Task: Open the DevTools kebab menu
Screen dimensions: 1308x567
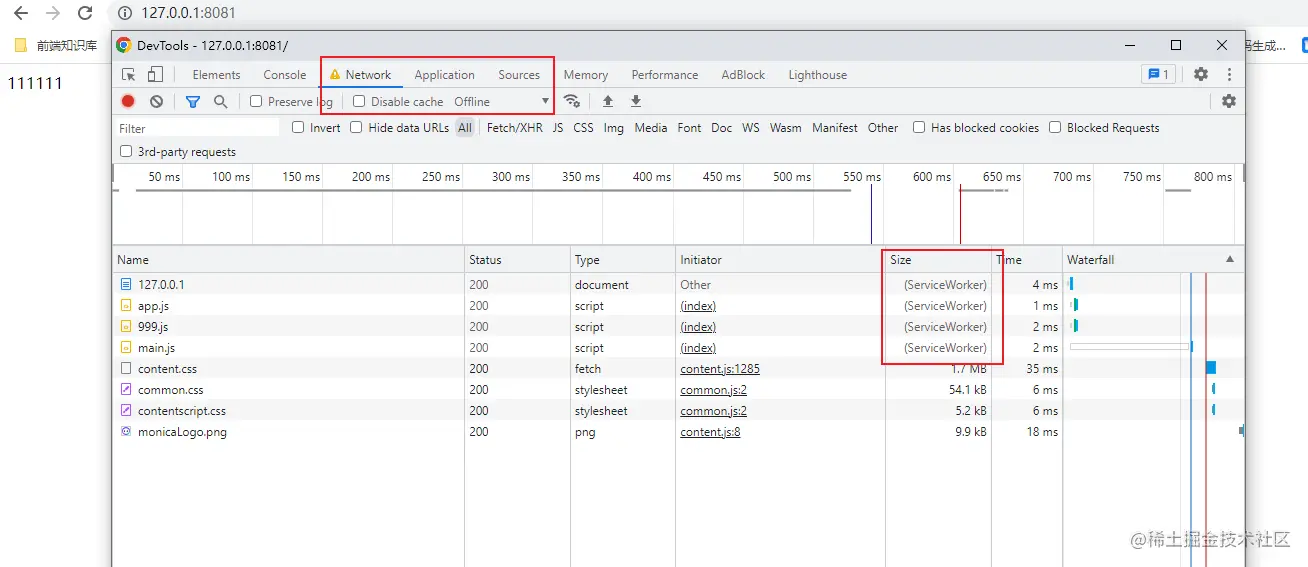Action: (x=1229, y=75)
